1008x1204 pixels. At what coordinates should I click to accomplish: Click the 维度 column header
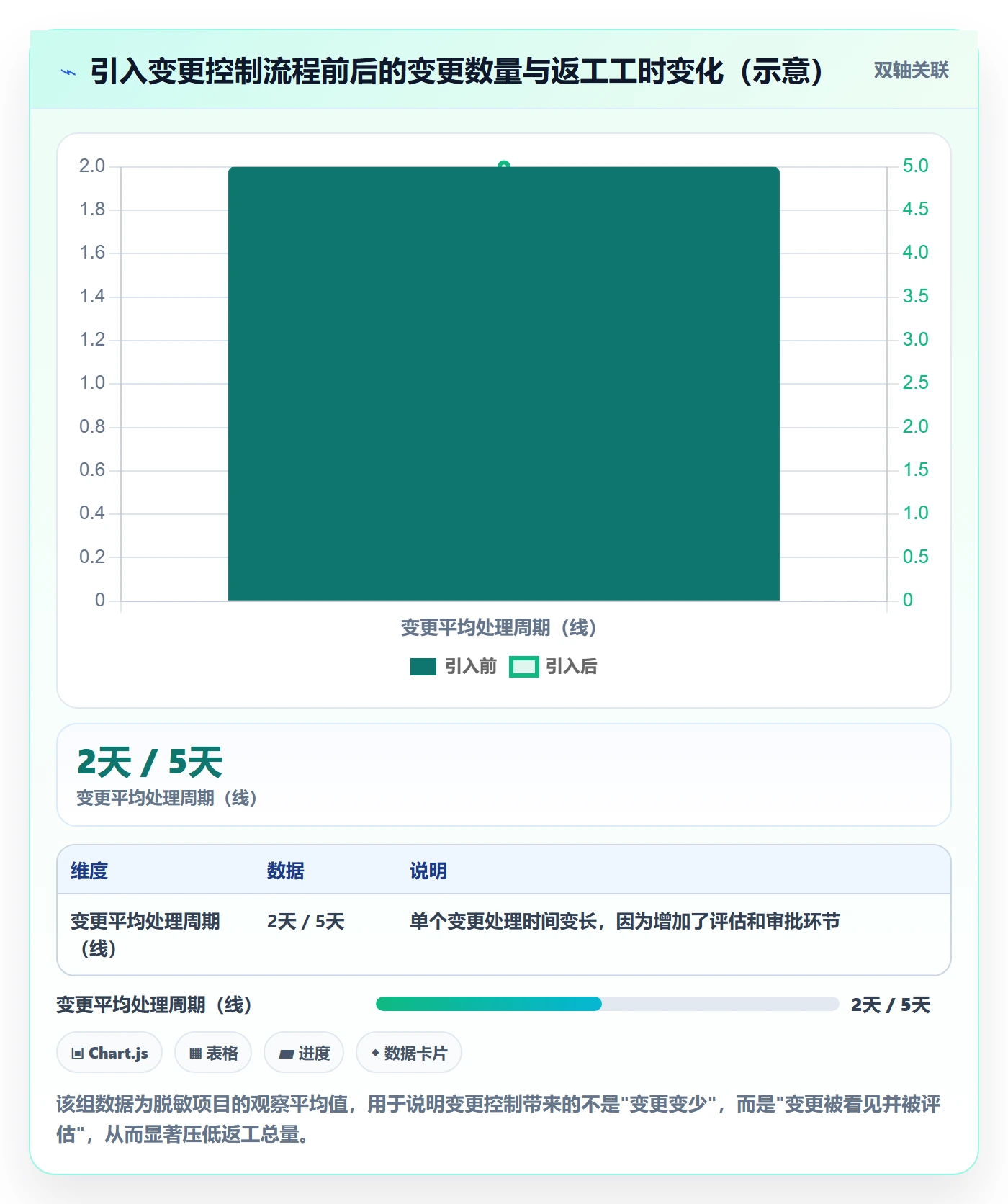(89, 871)
